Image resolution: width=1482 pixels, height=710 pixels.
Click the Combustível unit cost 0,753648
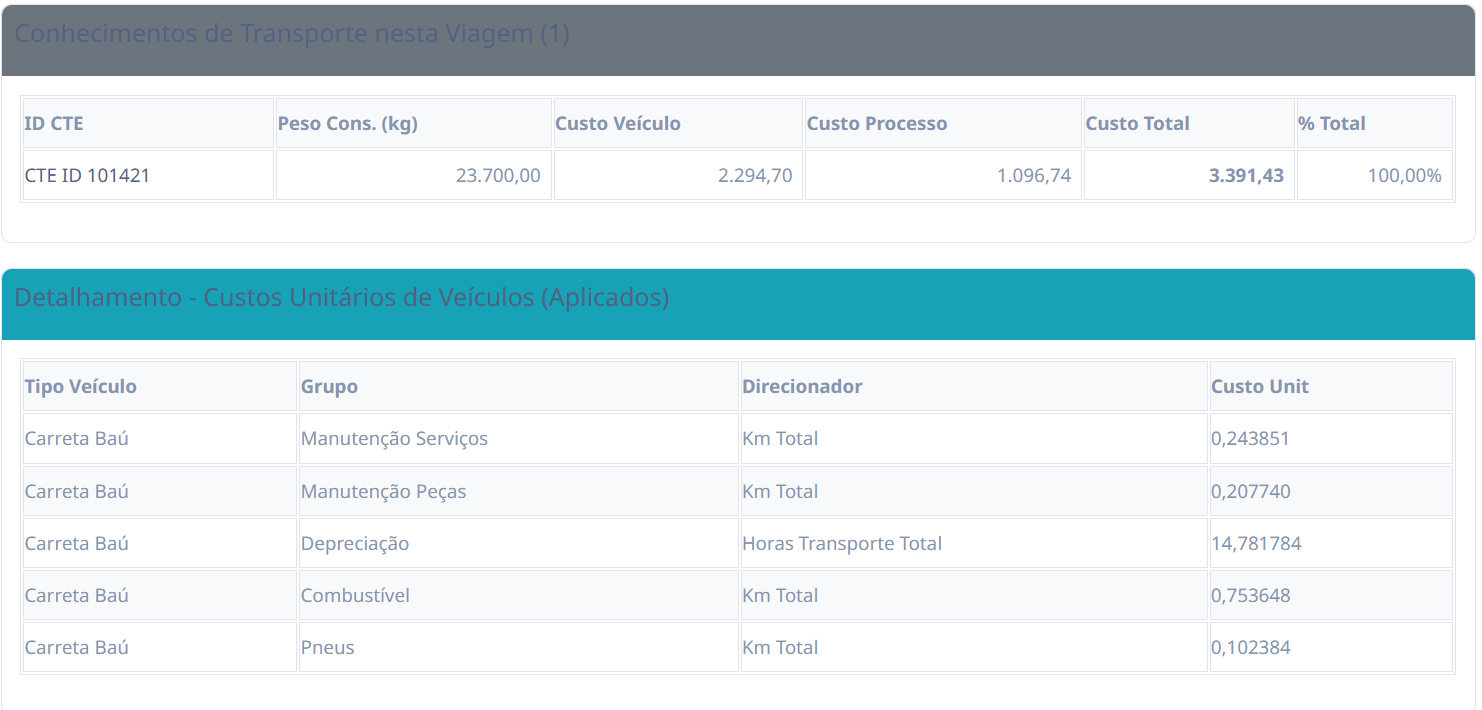1250,596
